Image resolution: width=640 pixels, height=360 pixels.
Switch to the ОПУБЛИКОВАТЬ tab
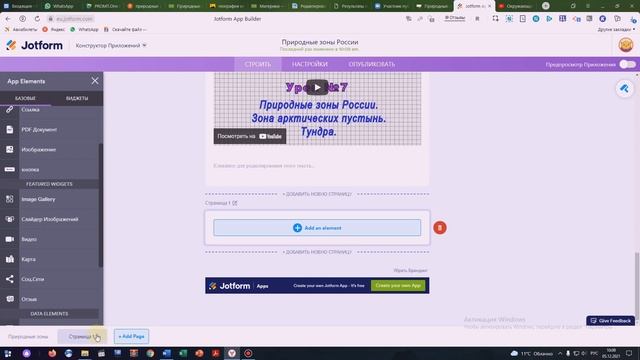tap(371, 64)
